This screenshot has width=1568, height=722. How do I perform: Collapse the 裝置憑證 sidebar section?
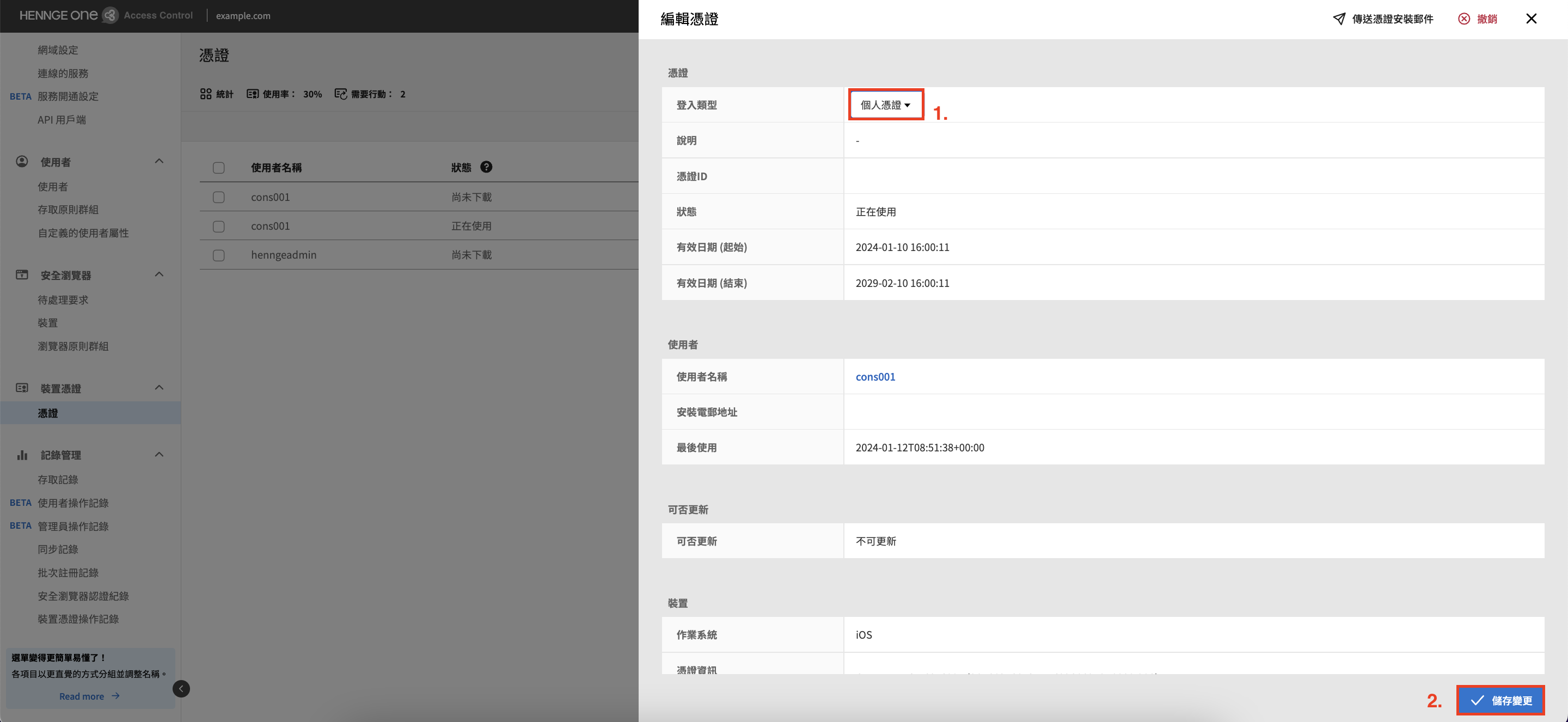pos(159,388)
